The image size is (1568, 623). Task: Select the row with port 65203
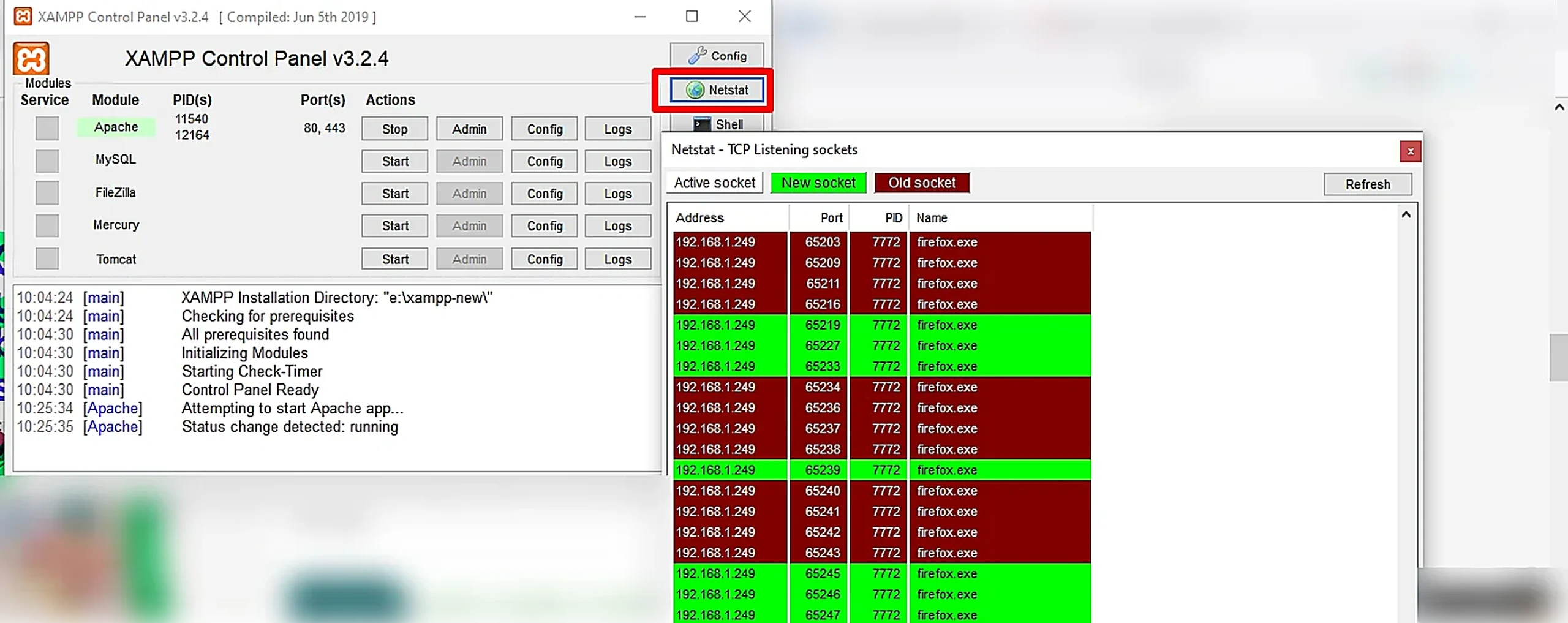[882, 242]
